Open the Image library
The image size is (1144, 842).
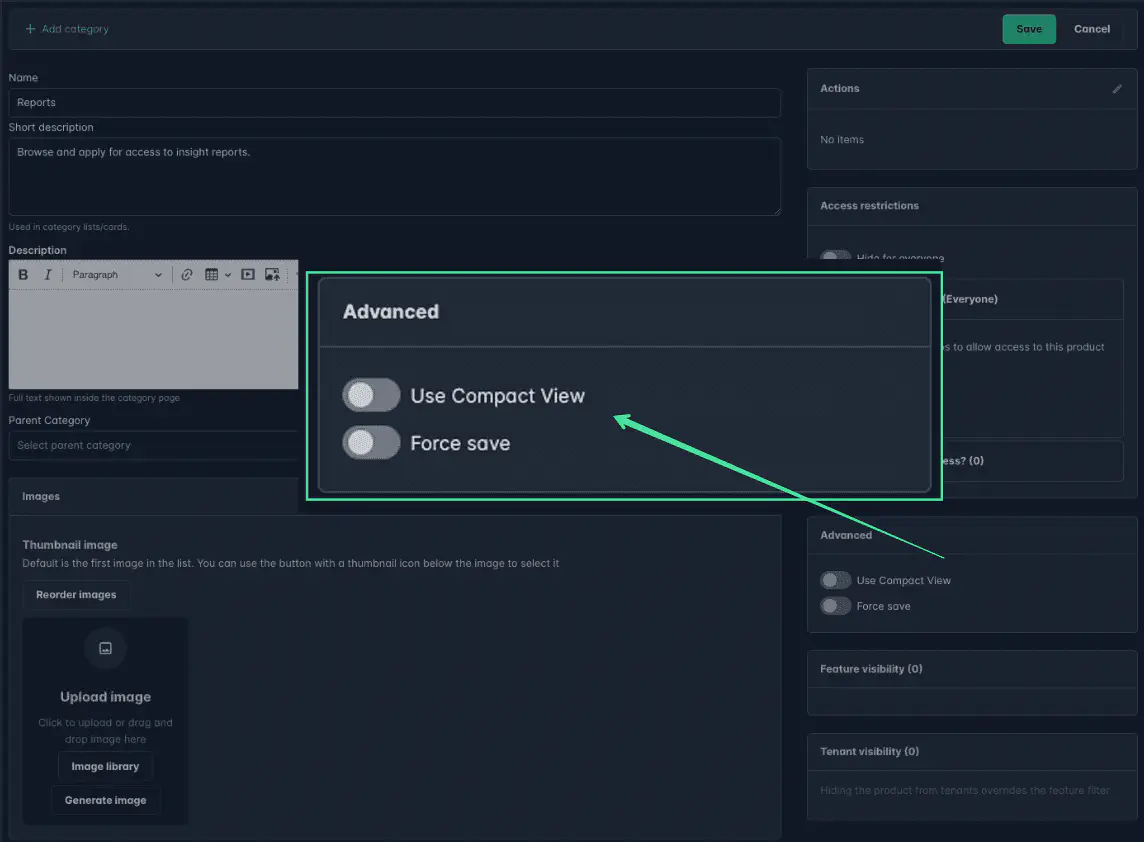[105, 766]
